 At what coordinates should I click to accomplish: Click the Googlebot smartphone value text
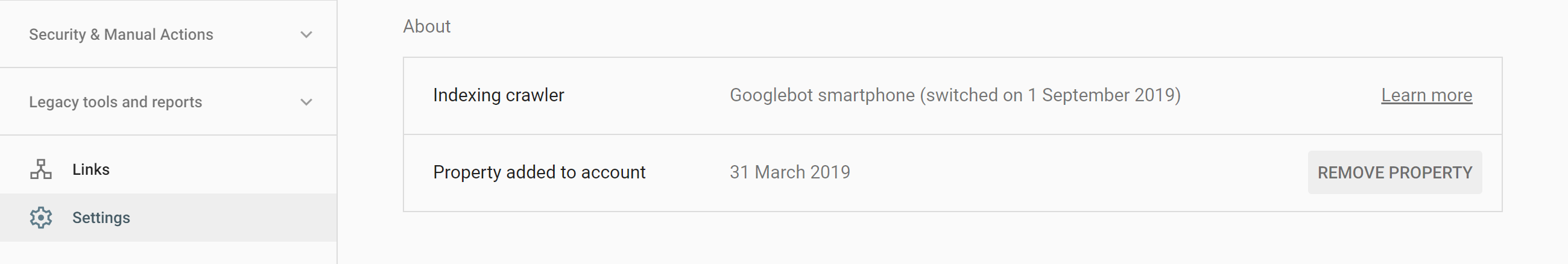822,95
